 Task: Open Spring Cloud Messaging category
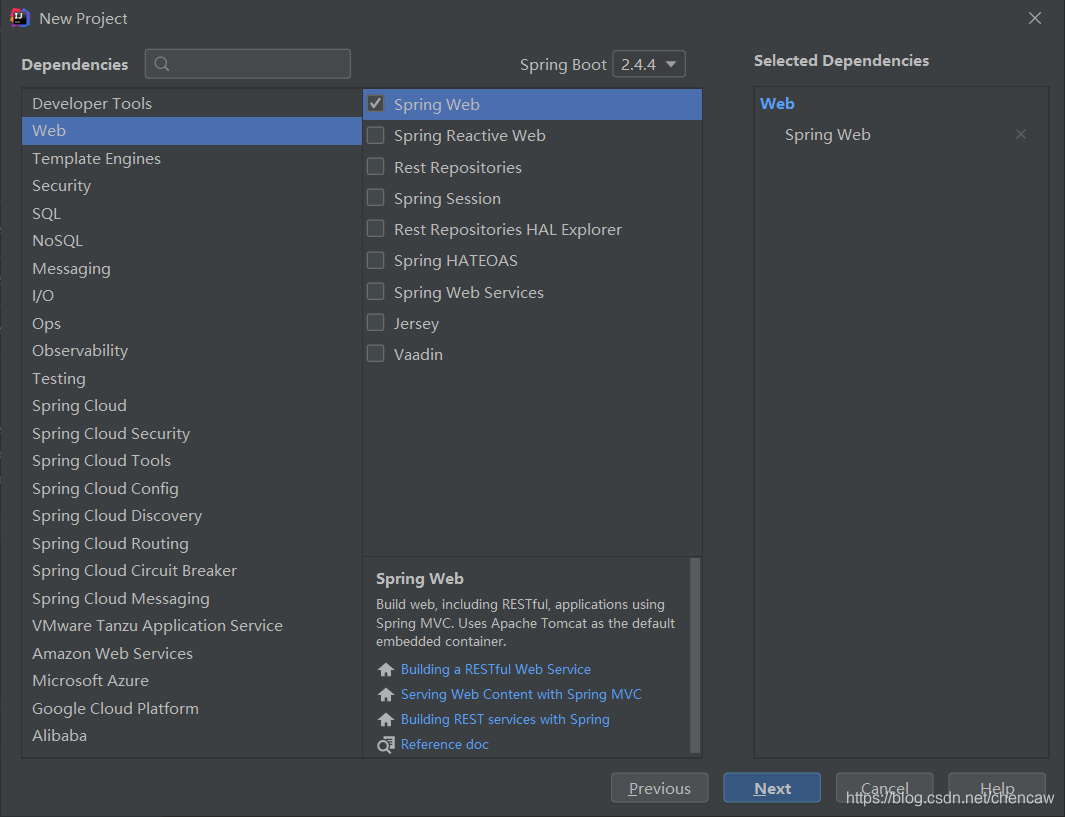point(192,598)
